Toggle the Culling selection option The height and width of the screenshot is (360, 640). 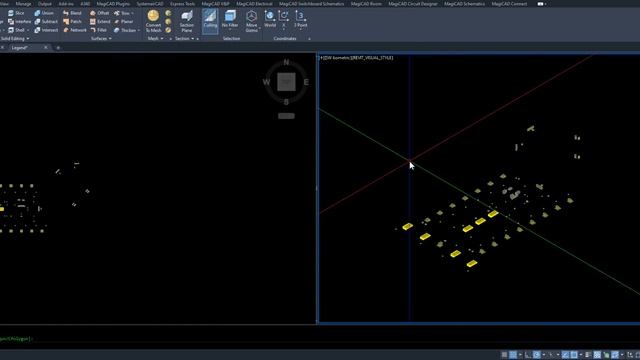[210, 20]
